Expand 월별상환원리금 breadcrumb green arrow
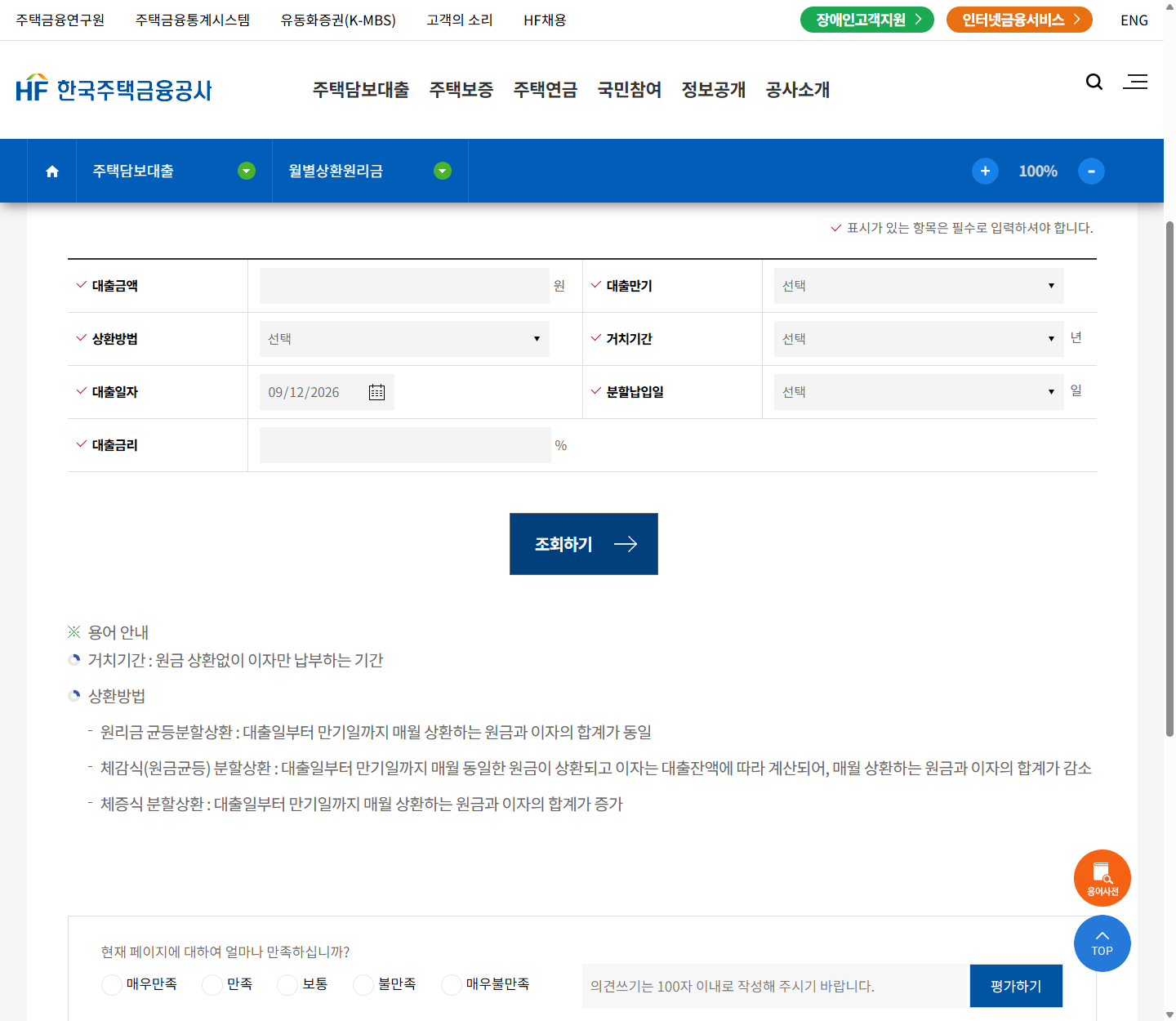 coord(443,171)
